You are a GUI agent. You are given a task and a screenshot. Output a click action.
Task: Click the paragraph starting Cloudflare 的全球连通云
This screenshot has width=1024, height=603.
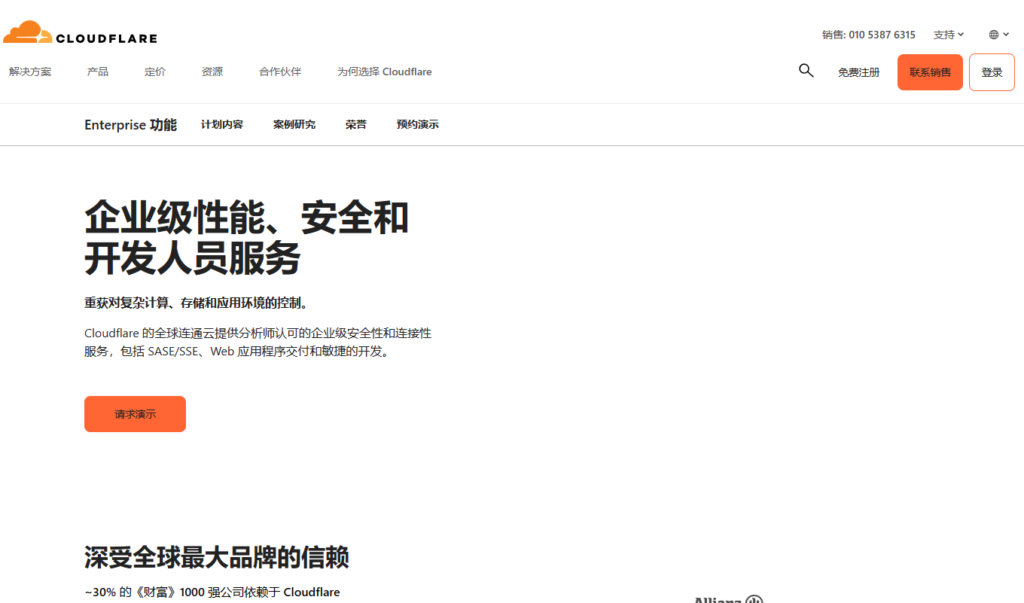point(258,342)
